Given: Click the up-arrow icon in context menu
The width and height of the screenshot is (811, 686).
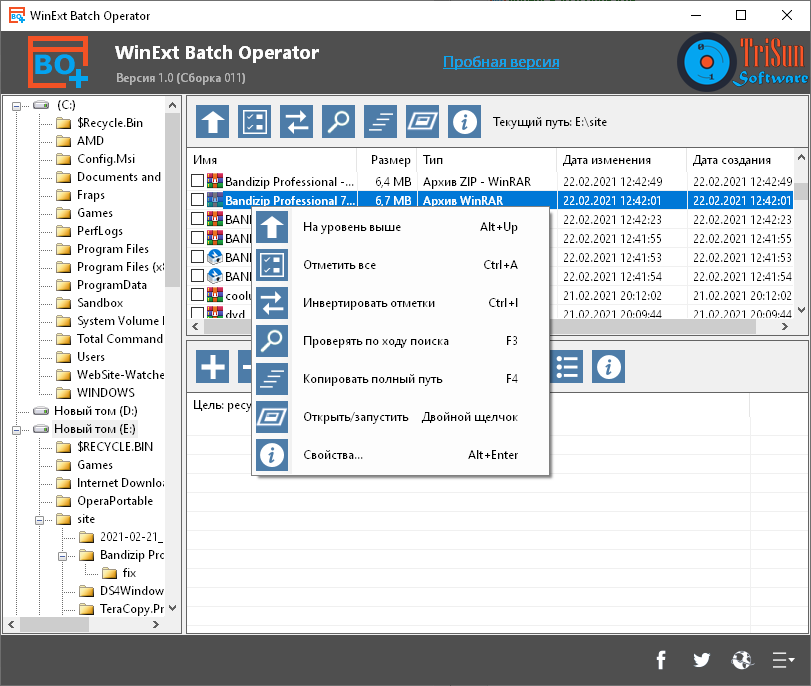Looking at the screenshot, I should pyautogui.click(x=272, y=227).
